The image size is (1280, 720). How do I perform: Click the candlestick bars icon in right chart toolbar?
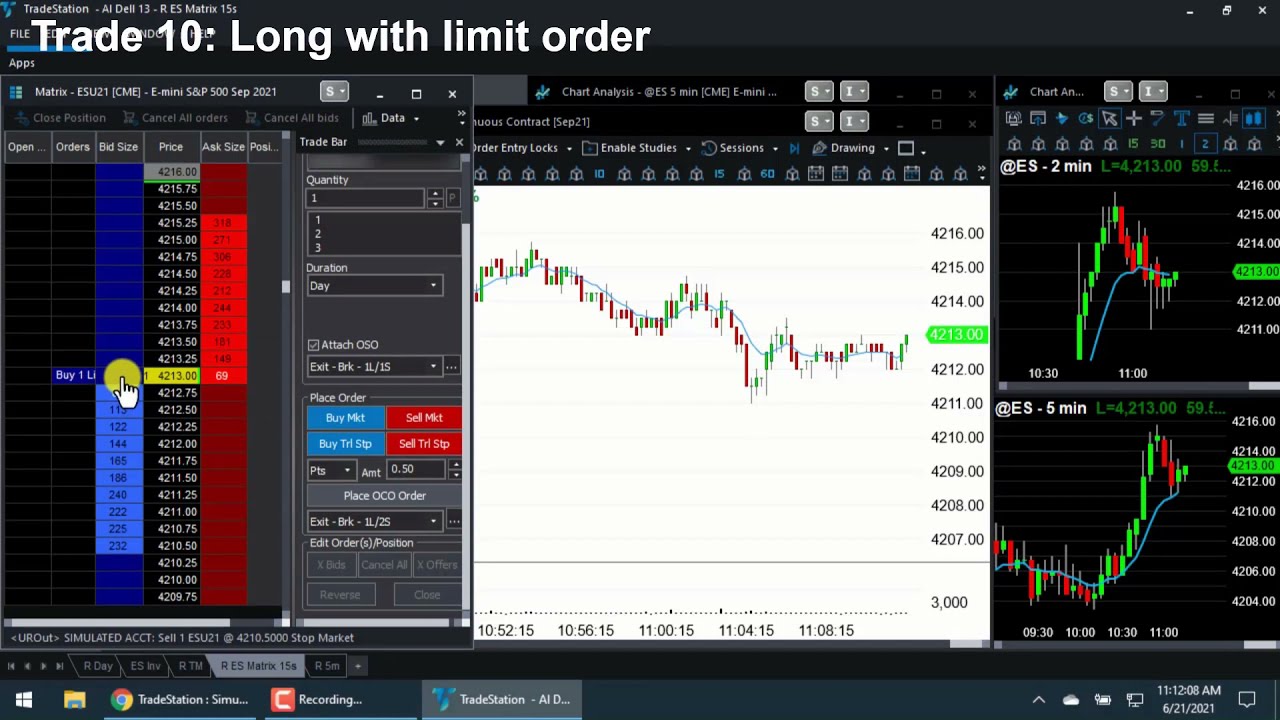(1253, 119)
